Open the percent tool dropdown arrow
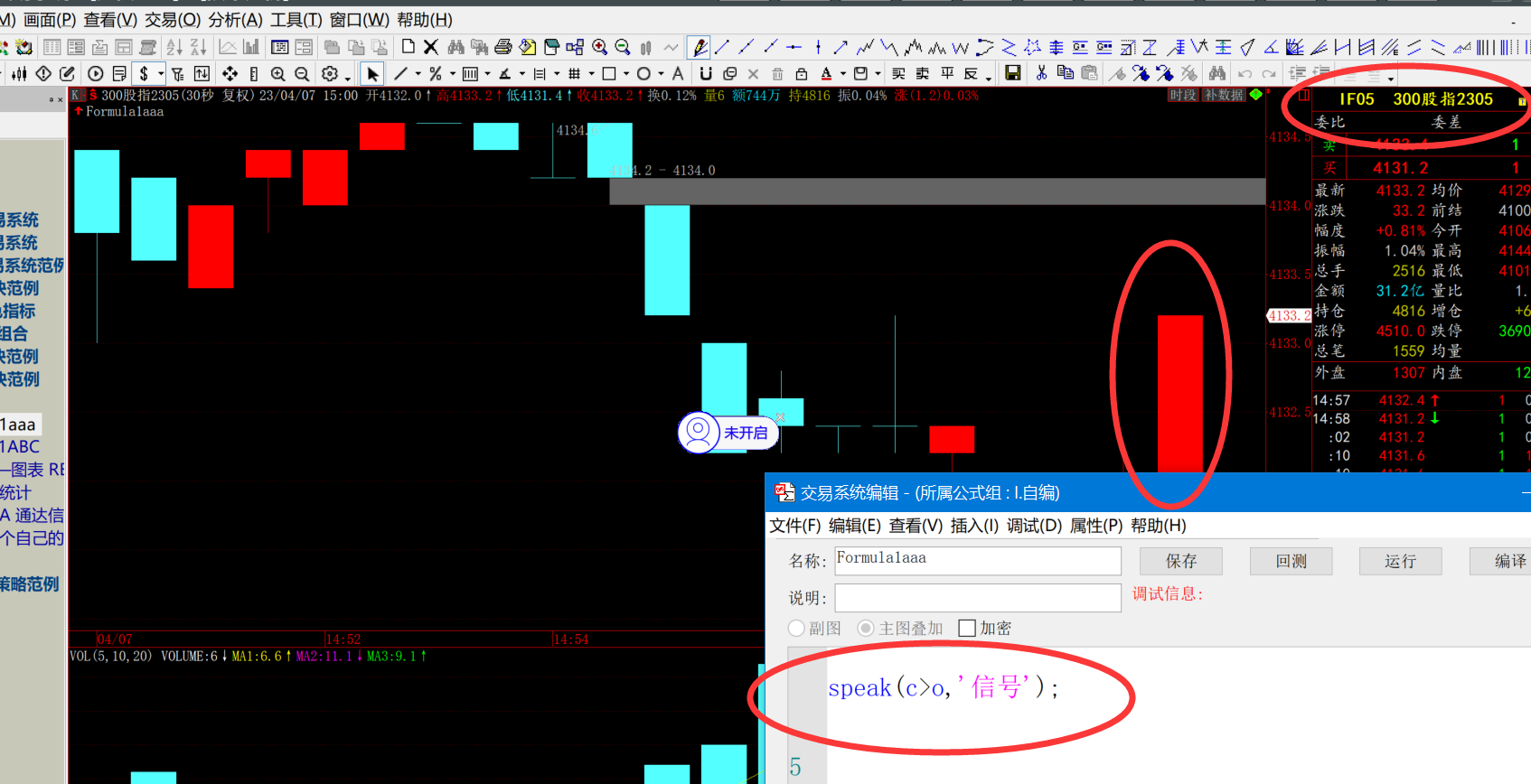1531x784 pixels. point(452,74)
